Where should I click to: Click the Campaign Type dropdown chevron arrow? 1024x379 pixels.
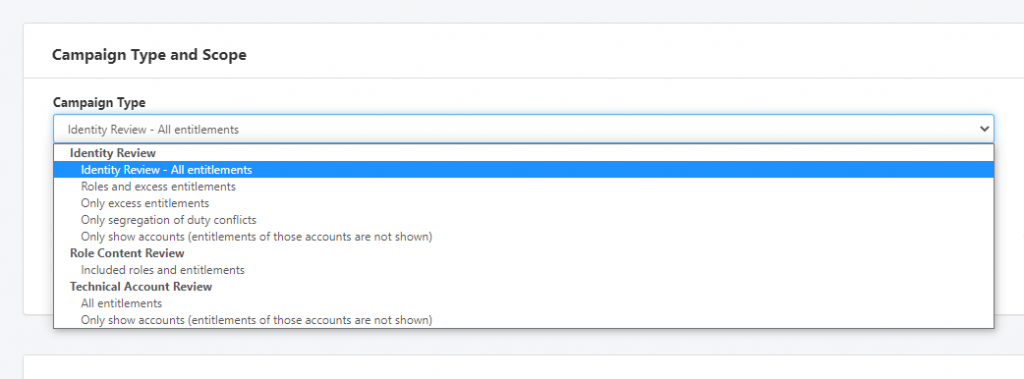[x=984, y=129]
